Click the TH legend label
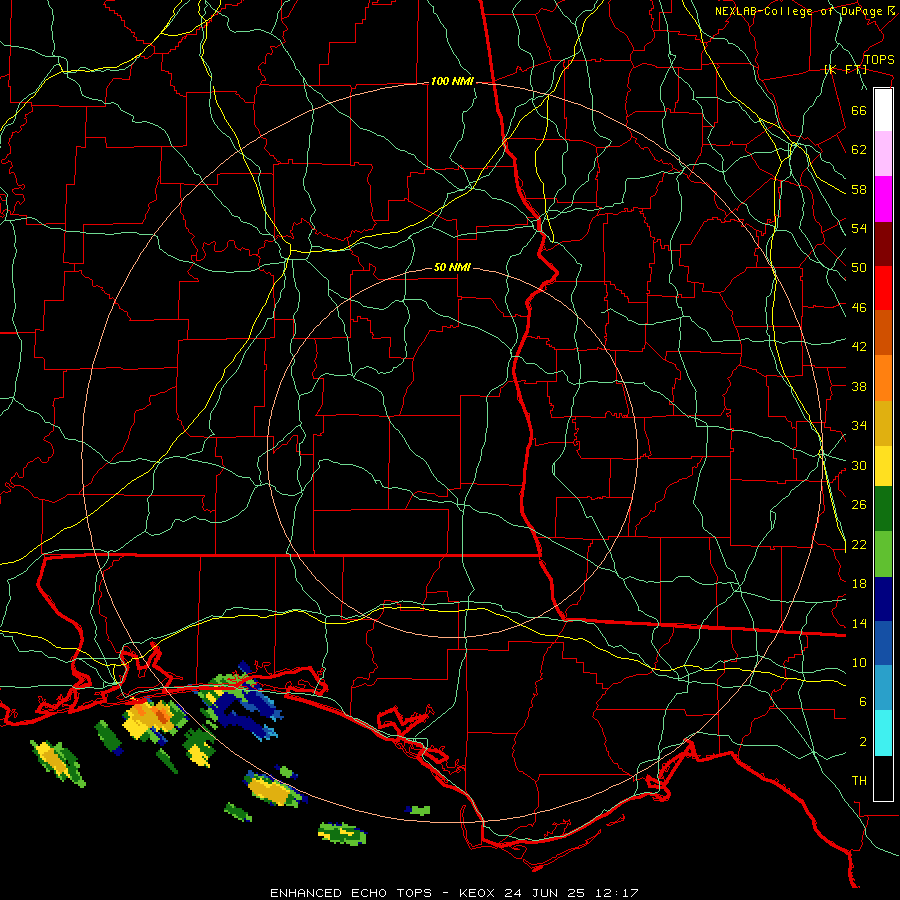900x900 pixels. [x=859, y=781]
